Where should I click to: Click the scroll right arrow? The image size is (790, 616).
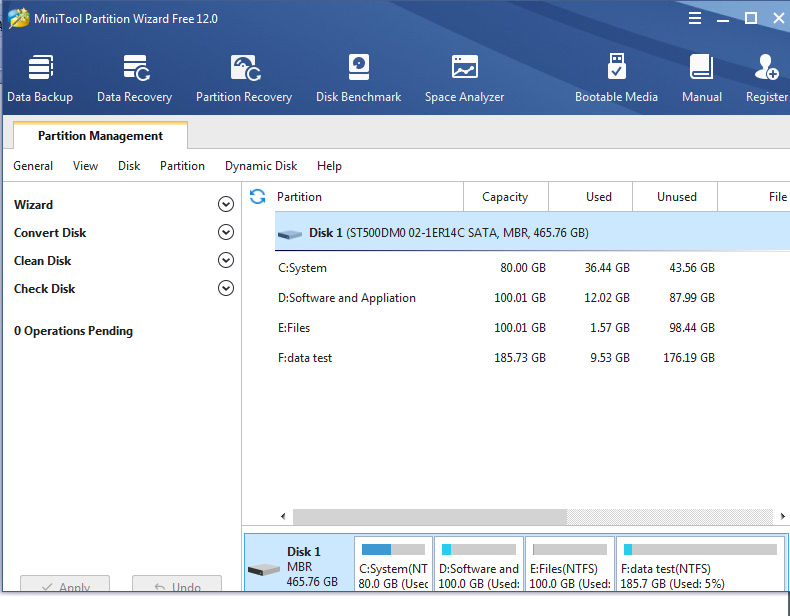pyautogui.click(x=782, y=516)
